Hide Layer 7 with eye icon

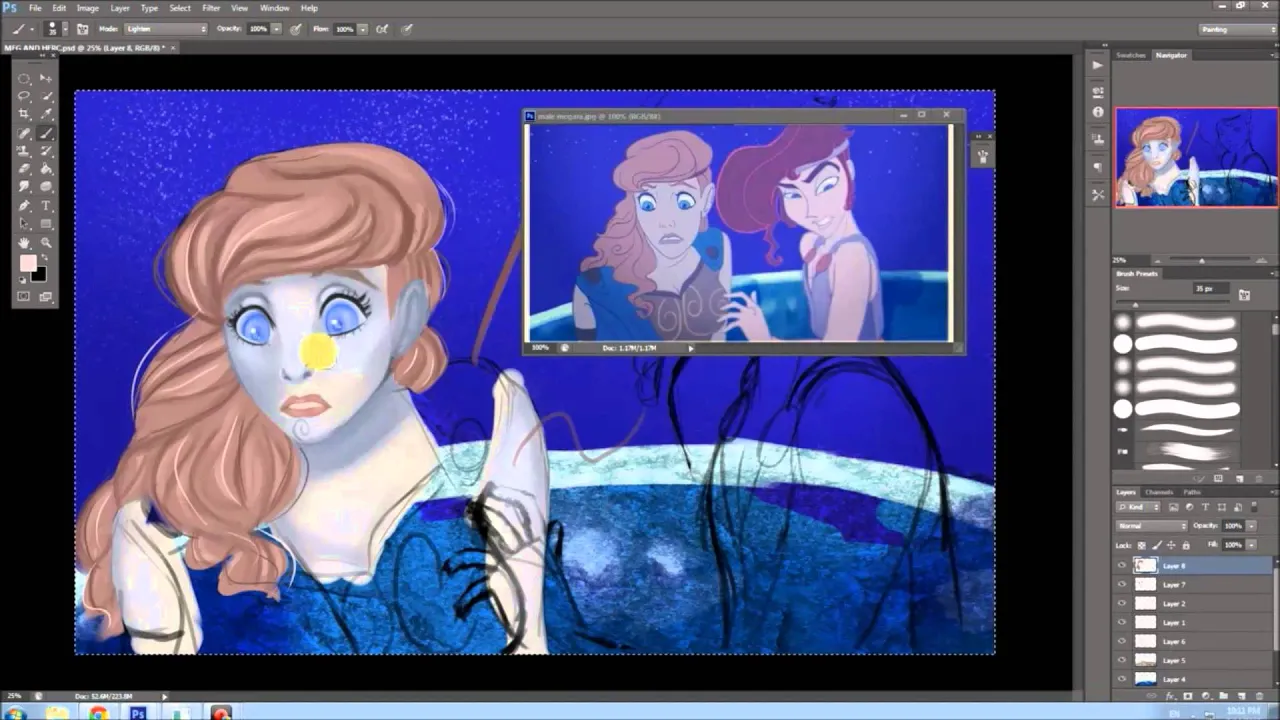(1122, 584)
